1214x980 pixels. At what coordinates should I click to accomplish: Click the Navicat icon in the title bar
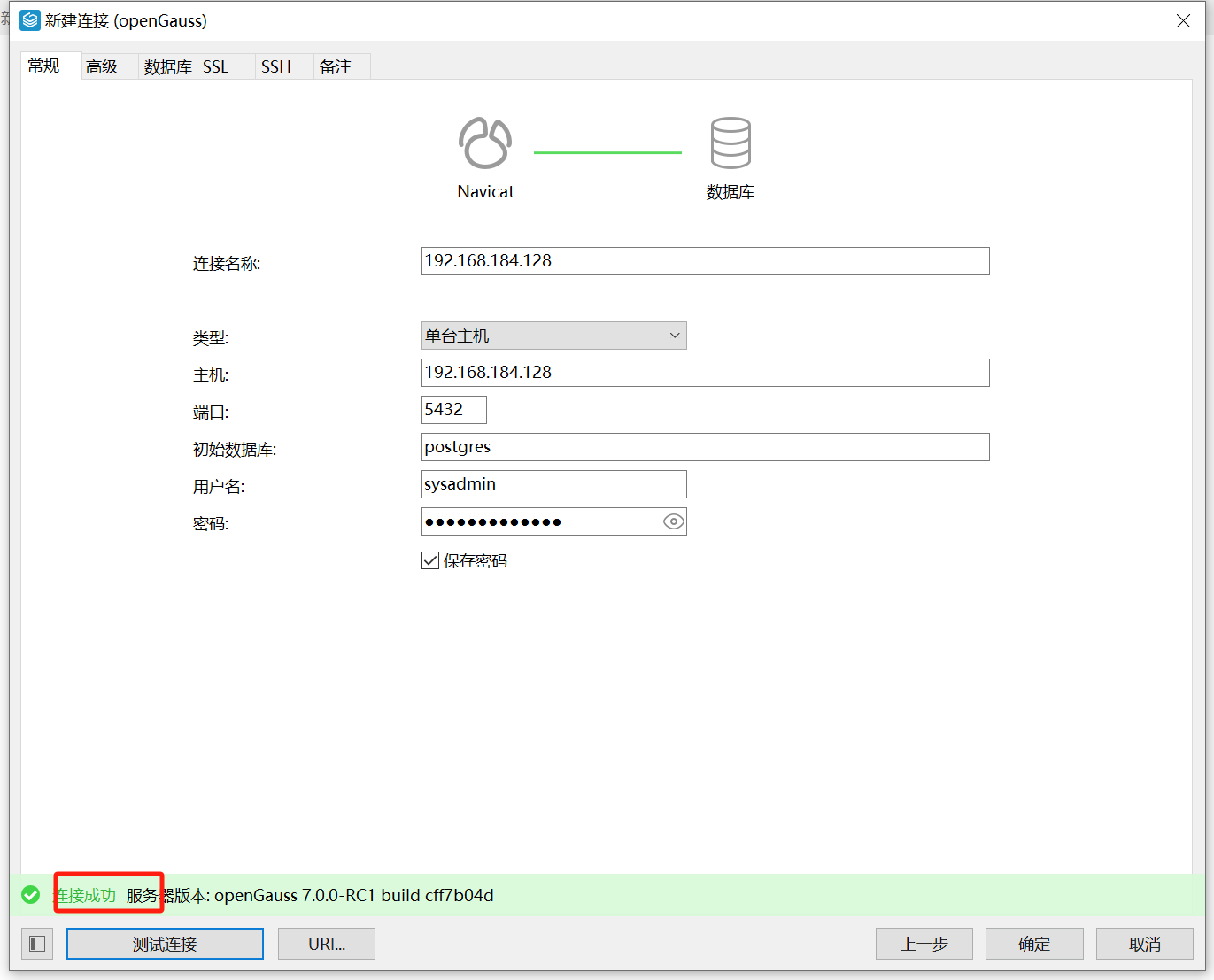(x=29, y=19)
